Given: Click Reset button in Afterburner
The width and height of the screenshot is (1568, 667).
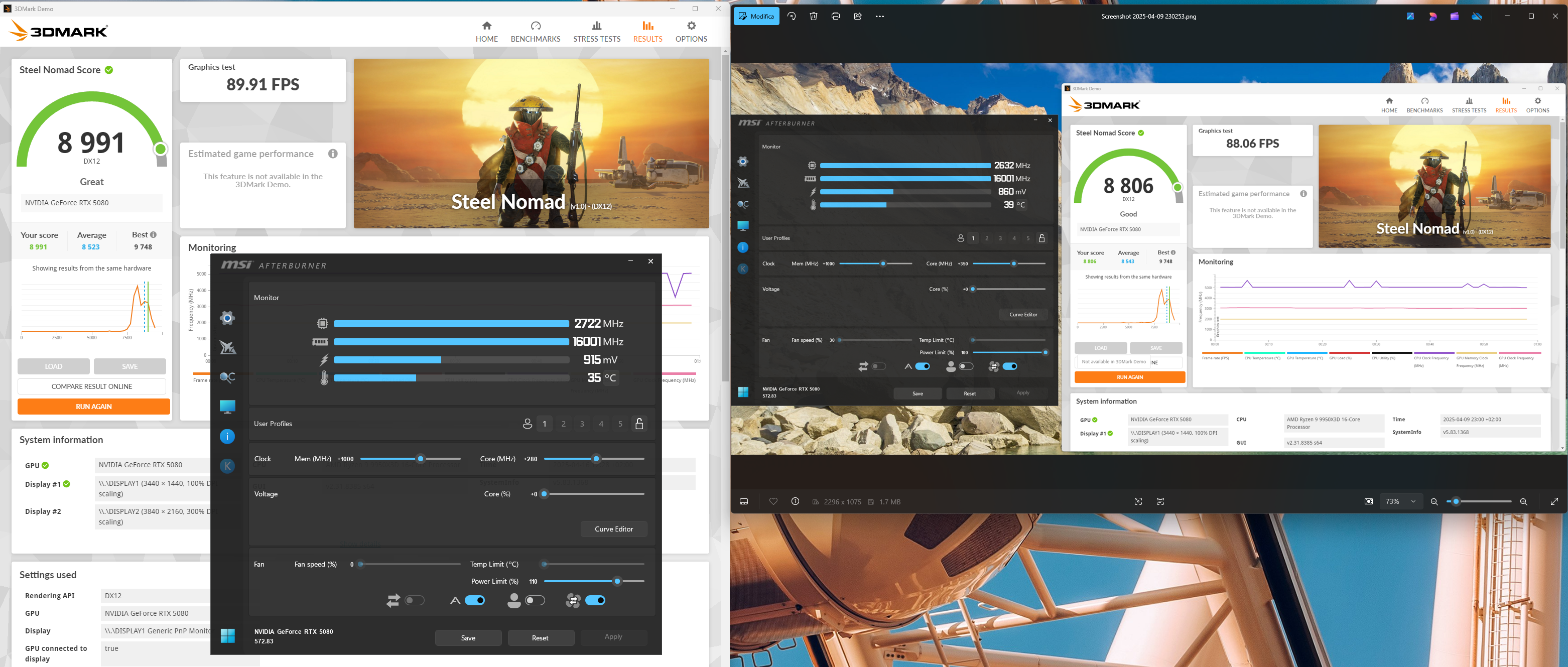Looking at the screenshot, I should coord(540,638).
